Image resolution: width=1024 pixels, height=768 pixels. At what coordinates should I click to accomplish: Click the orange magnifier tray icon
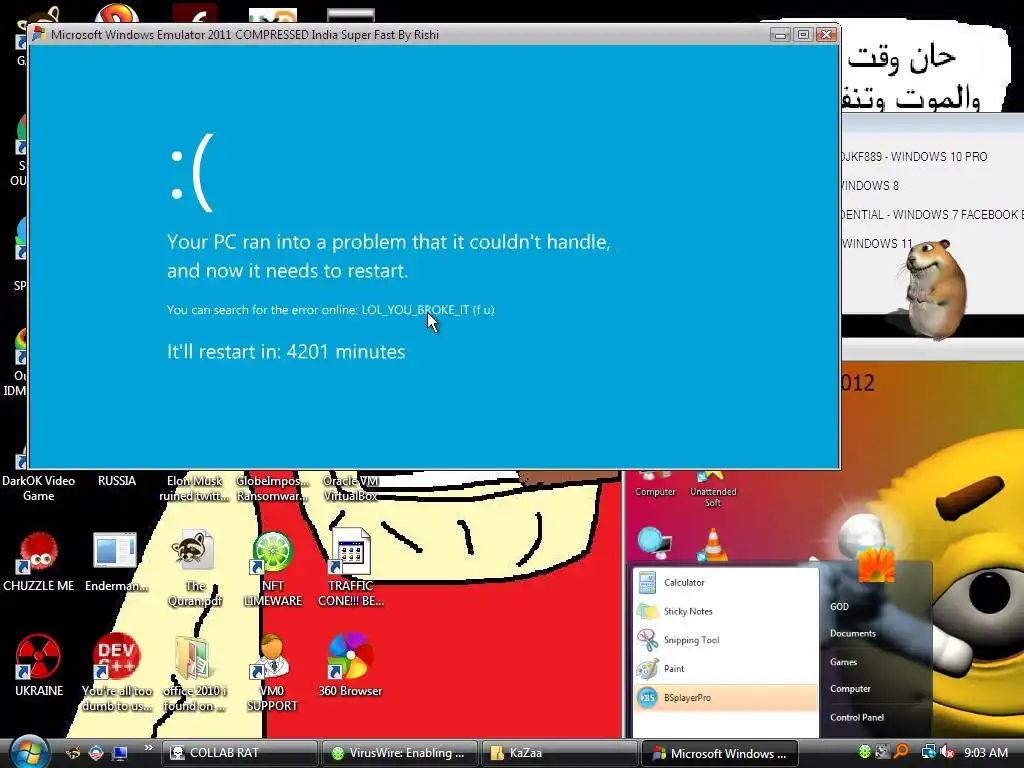pyautogui.click(x=902, y=752)
